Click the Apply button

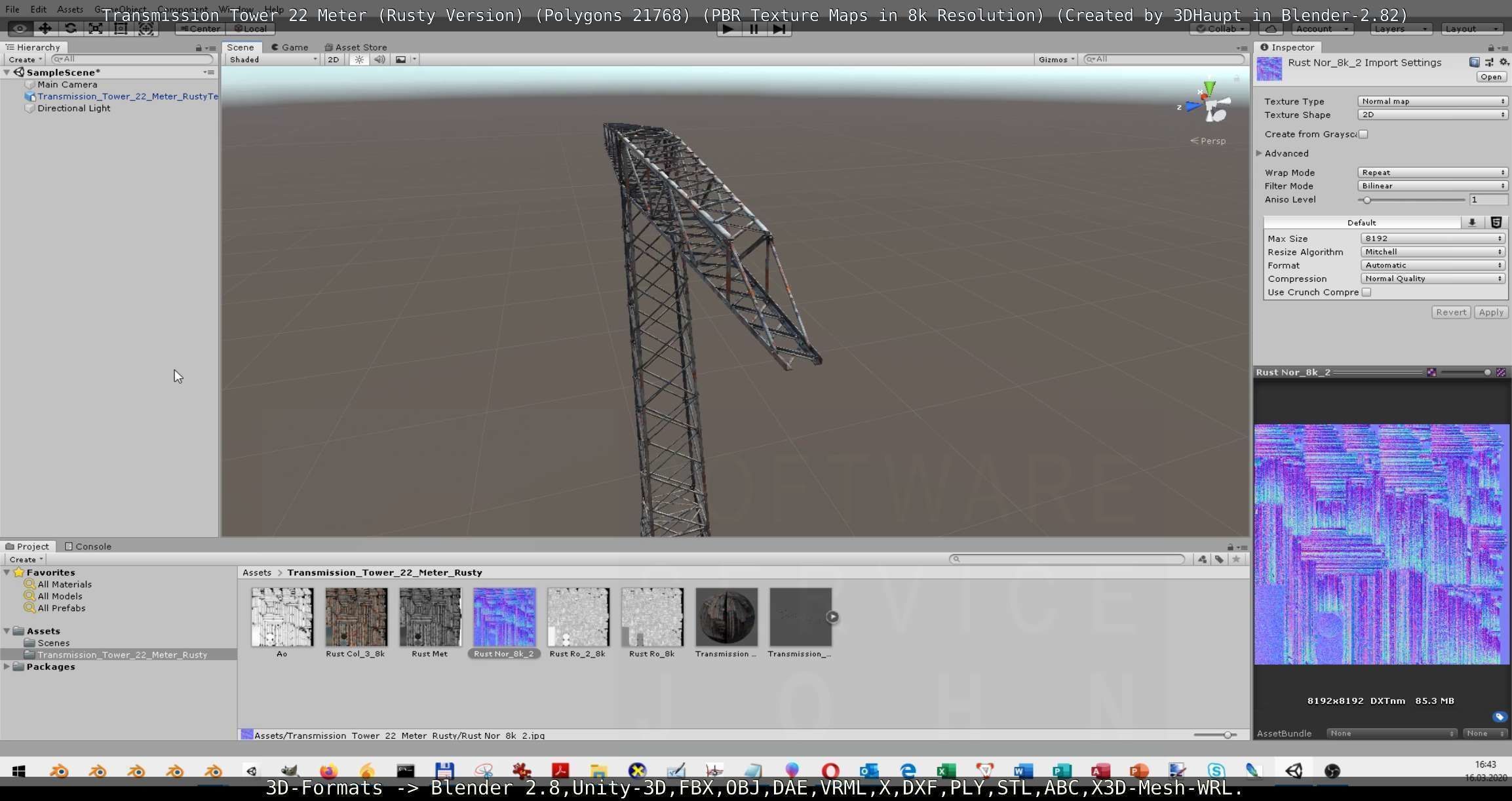pos(1490,313)
